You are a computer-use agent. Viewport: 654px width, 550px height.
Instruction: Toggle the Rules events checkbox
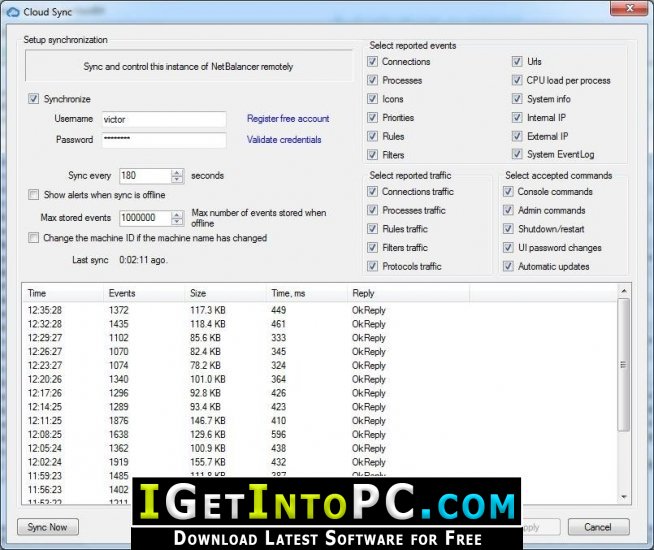(x=372, y=136)
